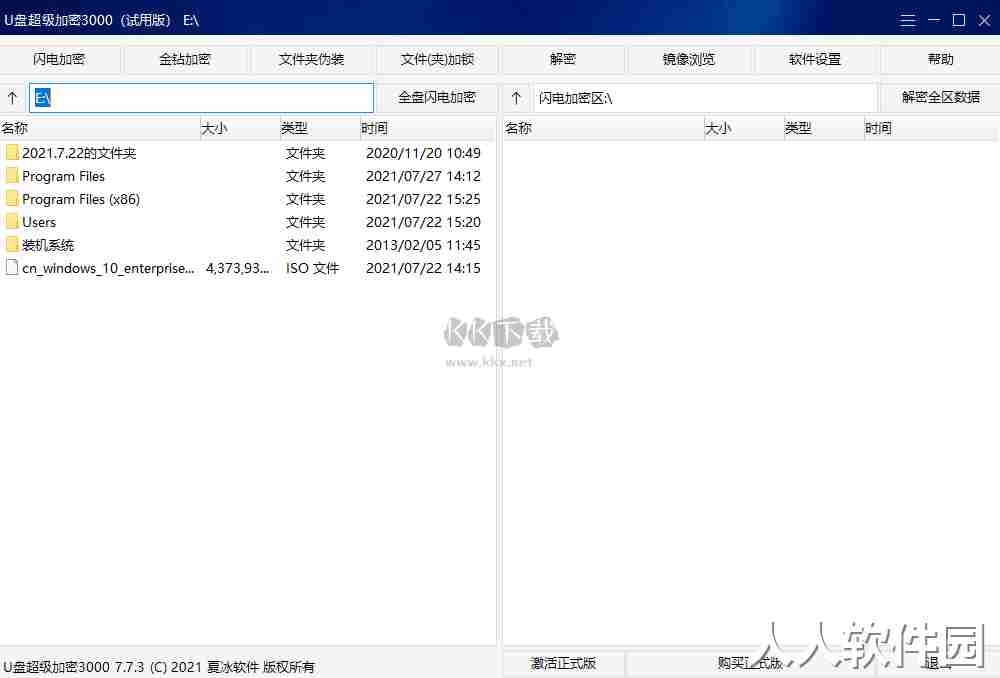Select the Program Files (x86) name

81,199
